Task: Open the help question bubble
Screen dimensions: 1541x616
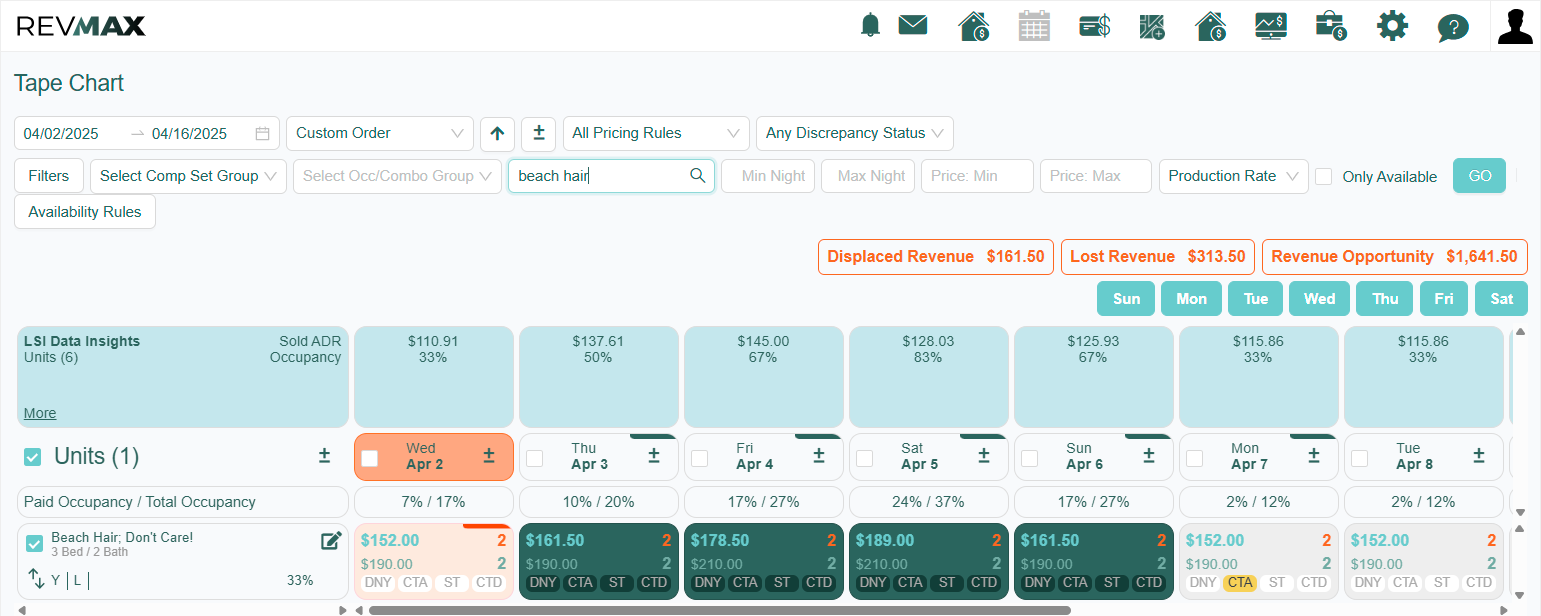Action: click(1453, 27)
